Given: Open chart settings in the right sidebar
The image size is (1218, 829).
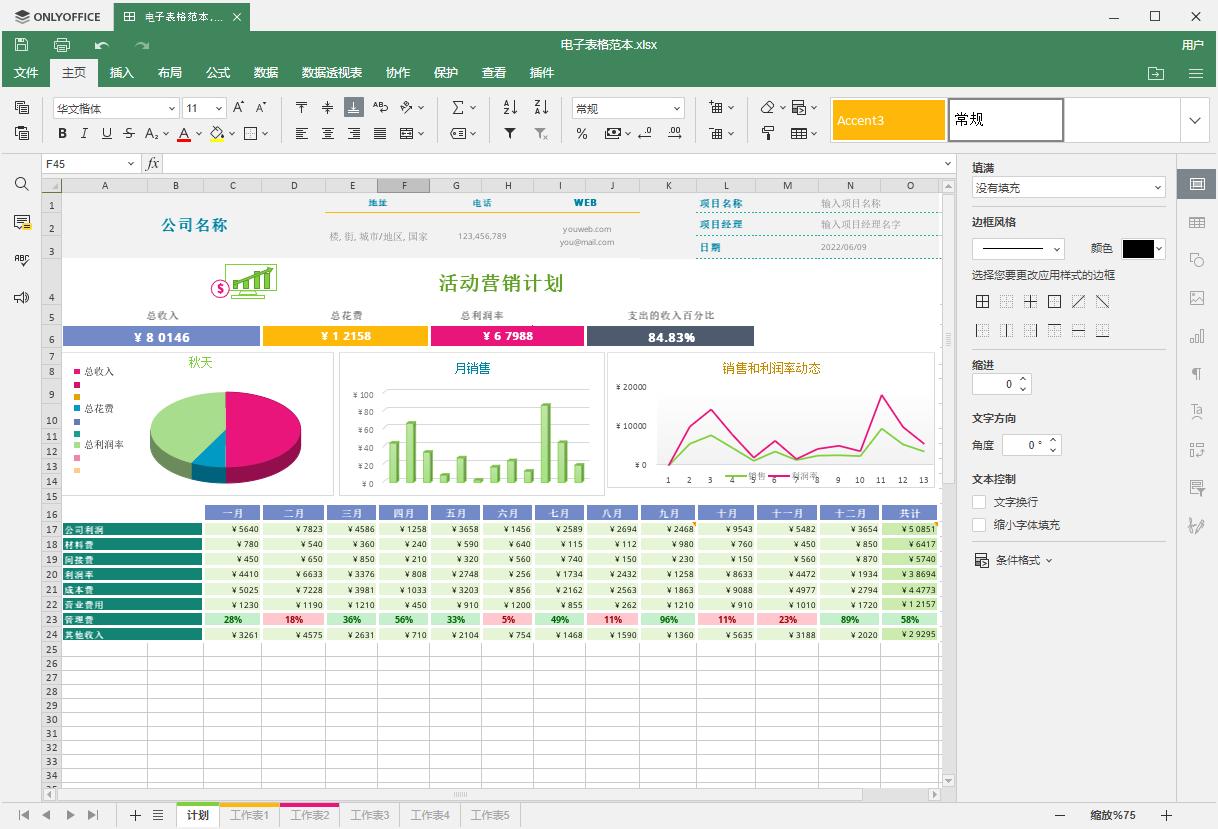Looking at the screenshot, I should click(1196, 337).
